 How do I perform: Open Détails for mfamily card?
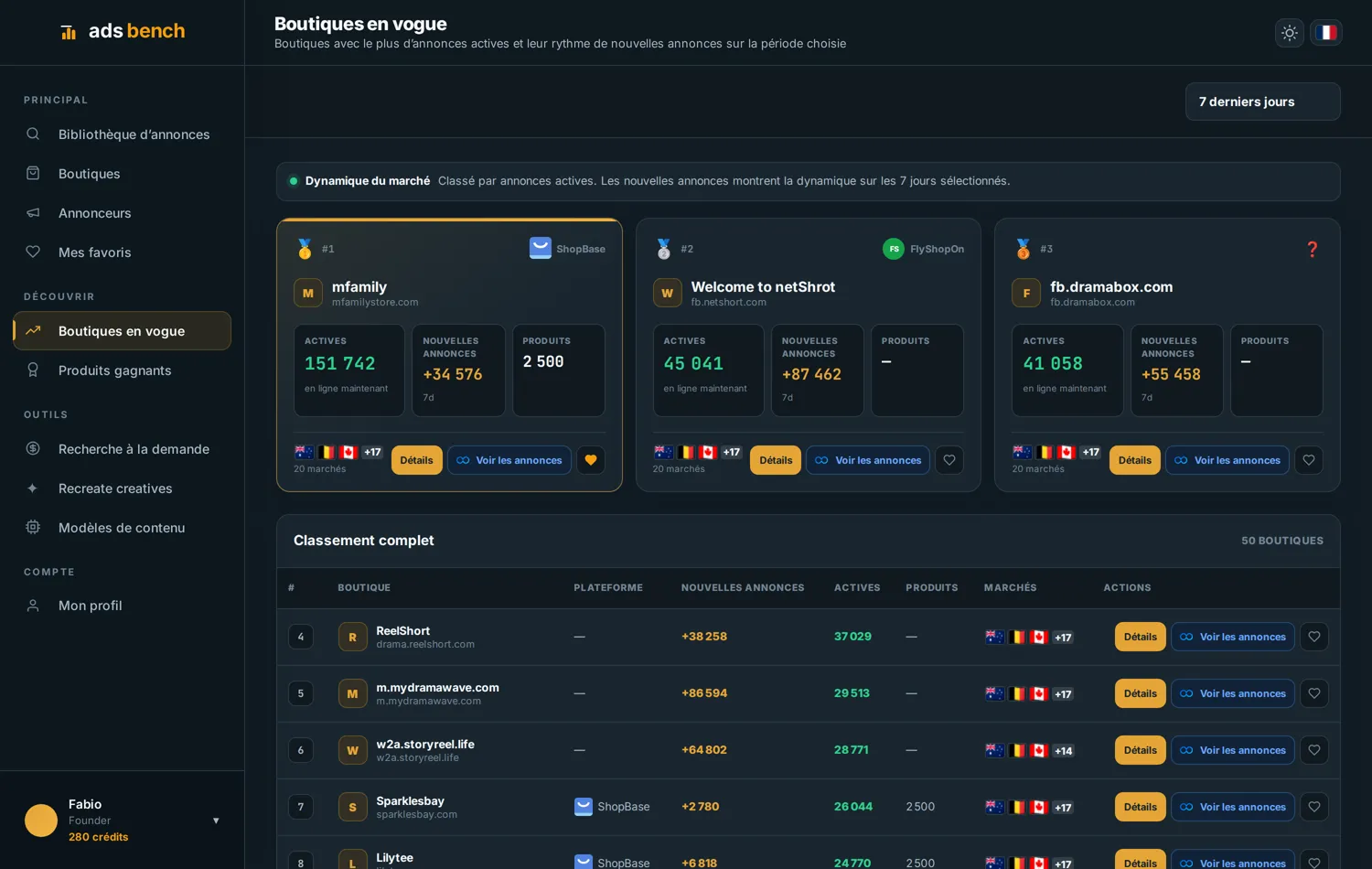click(416, 460)
